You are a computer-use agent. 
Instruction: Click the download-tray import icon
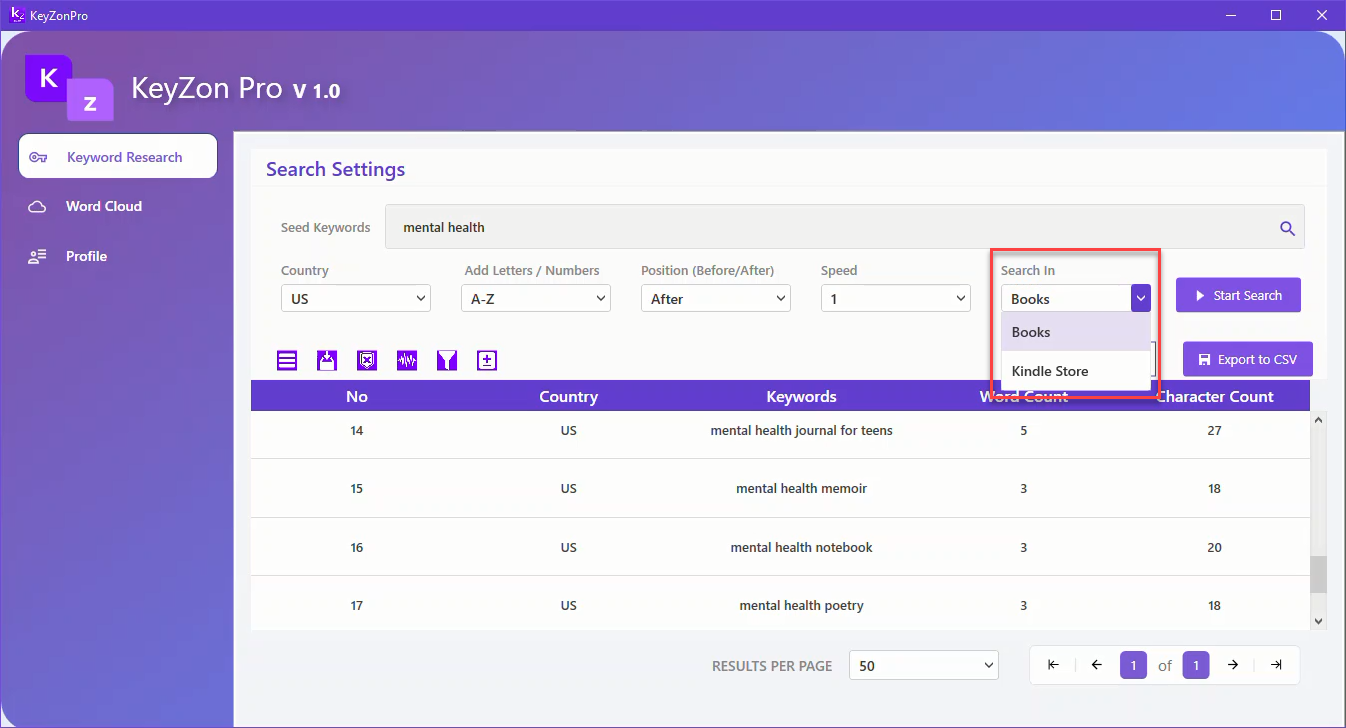(327, 361)
